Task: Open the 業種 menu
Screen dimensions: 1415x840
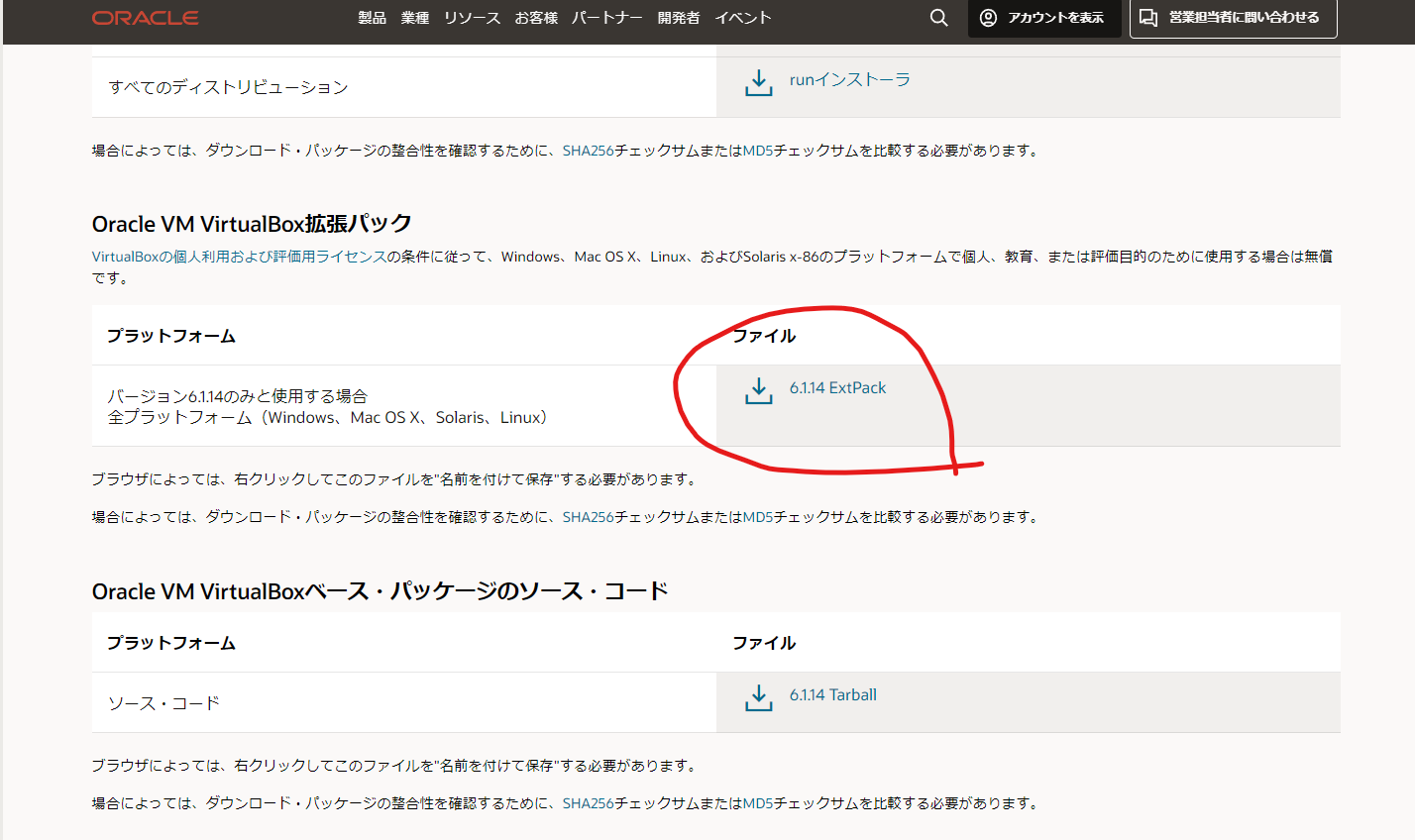Action: click(x=415, y=18)
